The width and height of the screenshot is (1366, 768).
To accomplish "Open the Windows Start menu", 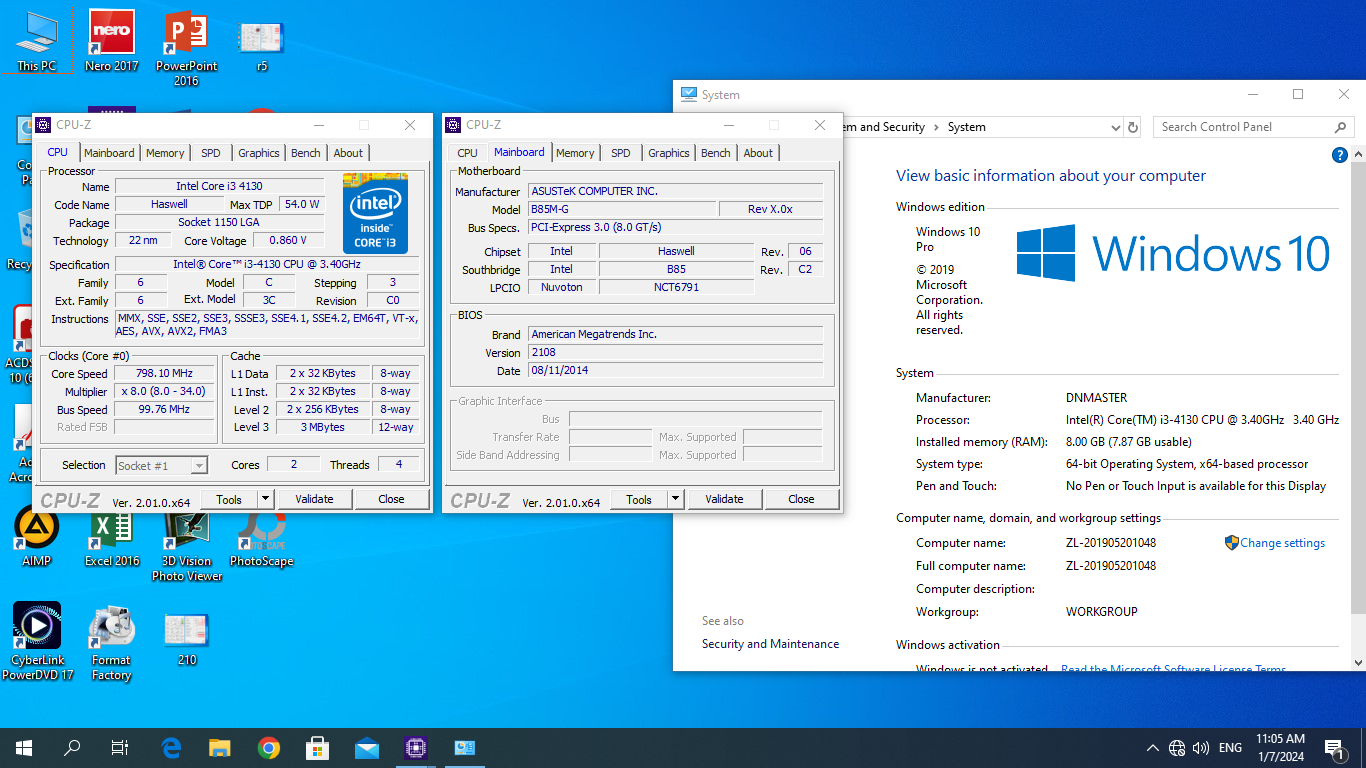I will 24,747.
